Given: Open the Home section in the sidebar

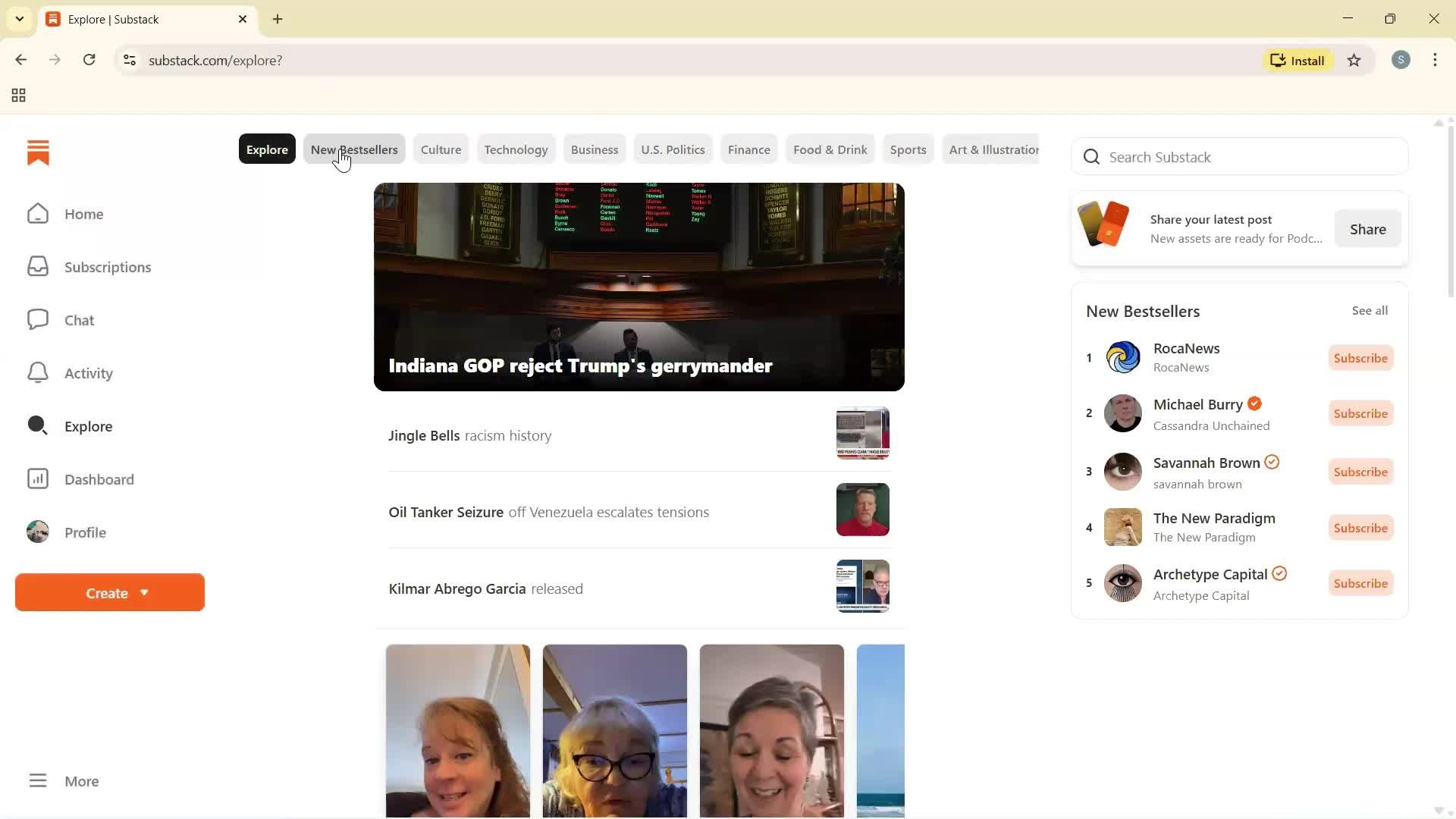Looking at the screenshot, I should [83, 214].
